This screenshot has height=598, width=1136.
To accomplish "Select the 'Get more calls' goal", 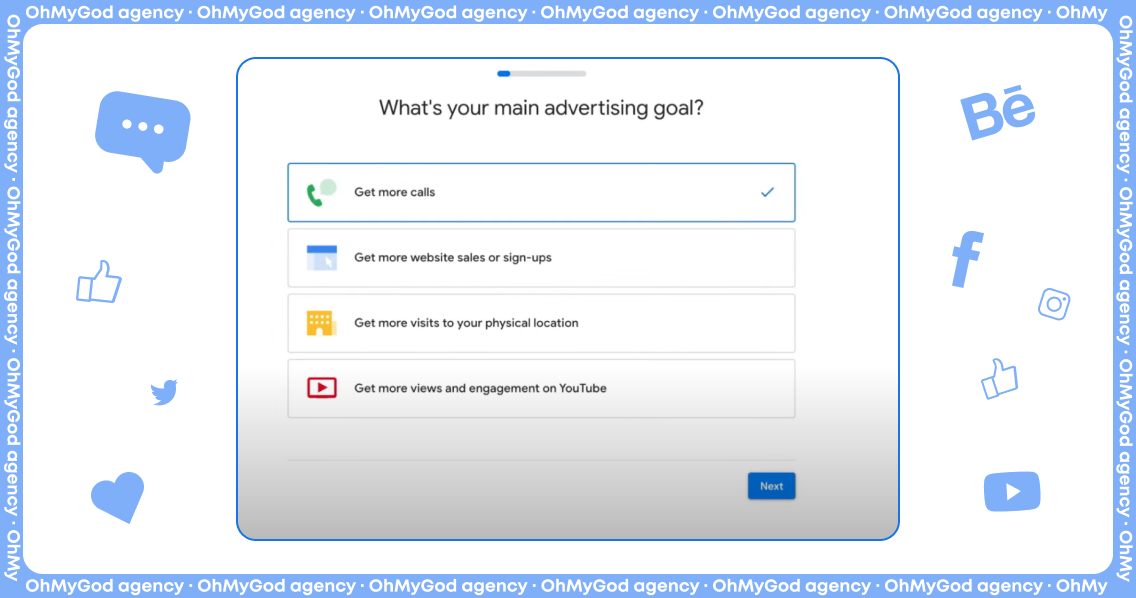I will [540, 192].
